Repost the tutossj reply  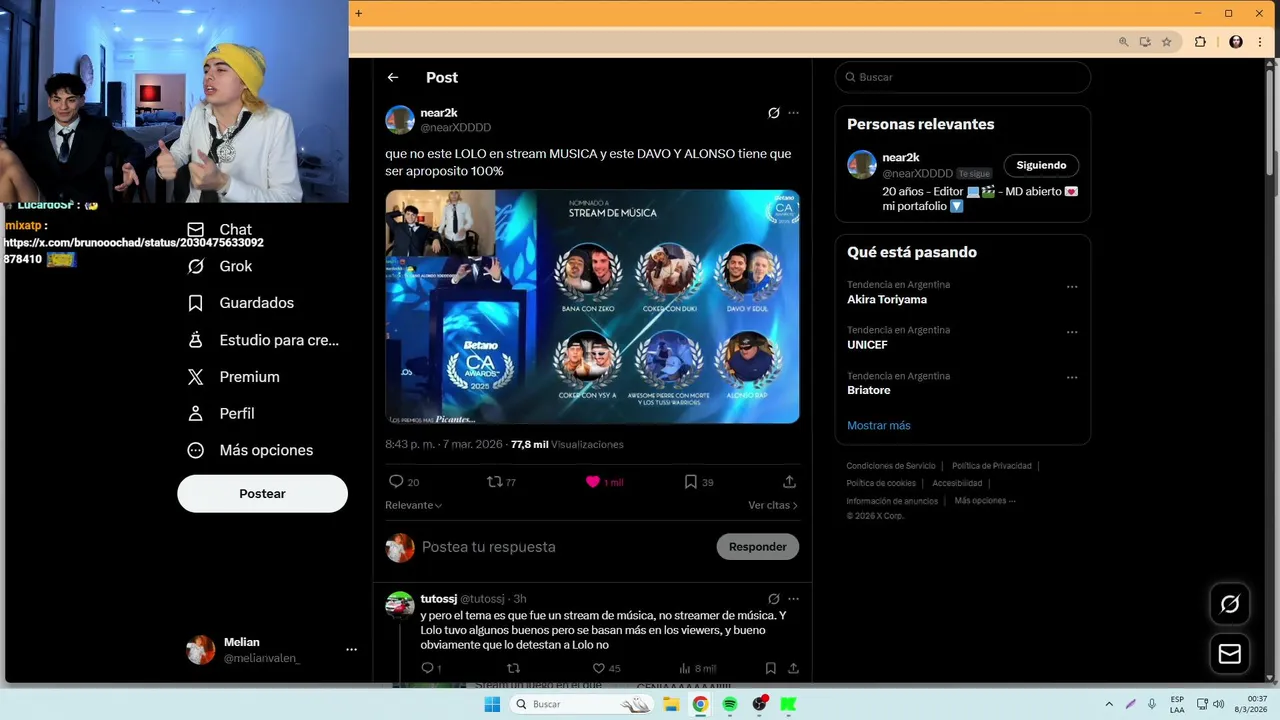coord(513,668)
